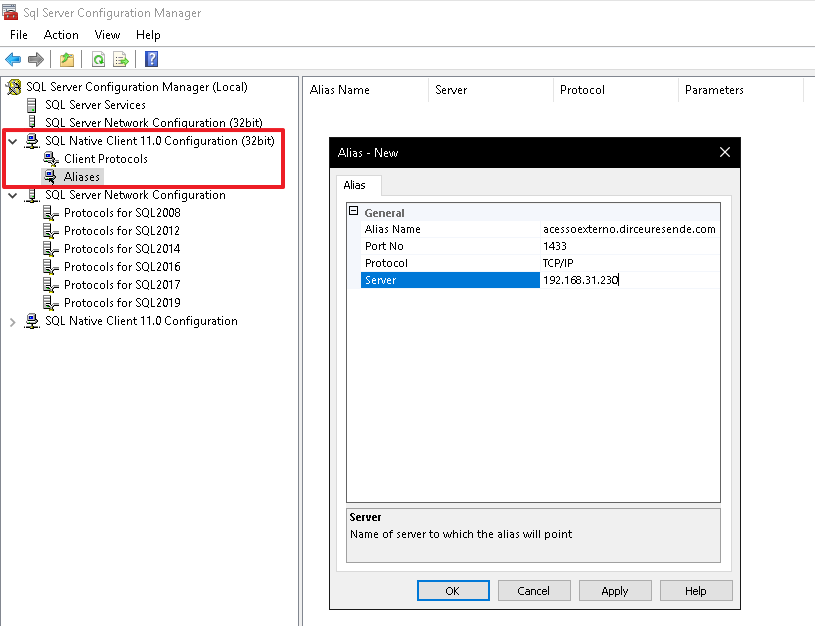Click the Protocols for SQL2019 icon
Screen dimensions: 815x626
click(50, 303)
